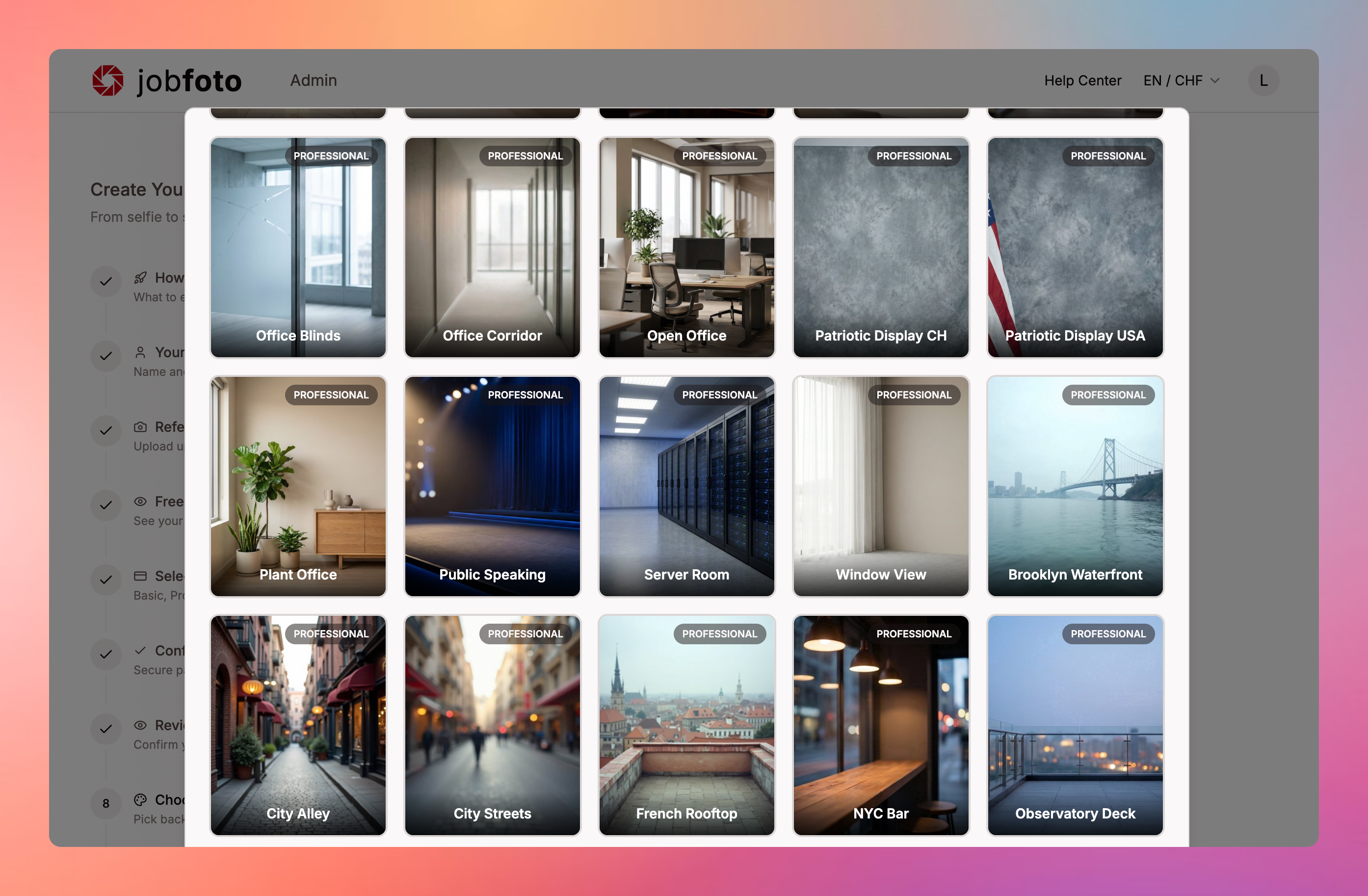Select the City Streets background
The image size is (1368, 896).
pos(493,725)
